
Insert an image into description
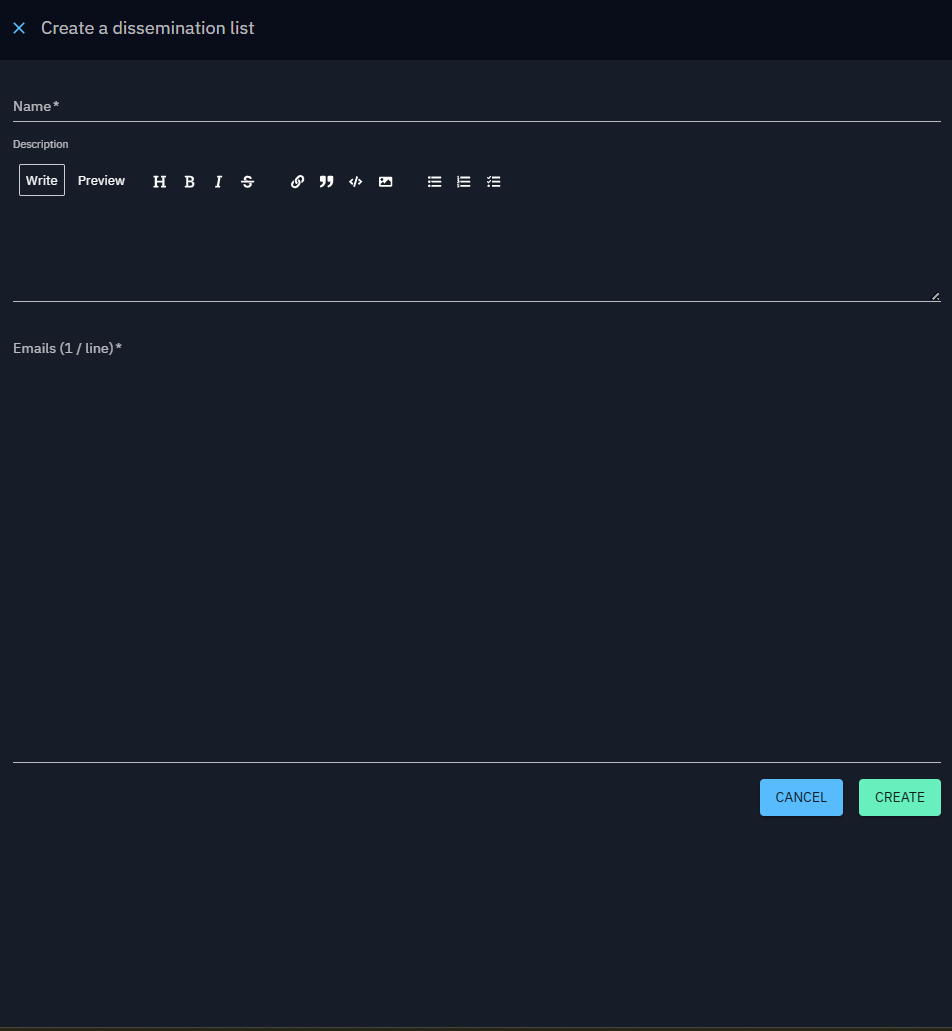pyautogui.click(x=385, y=182)
